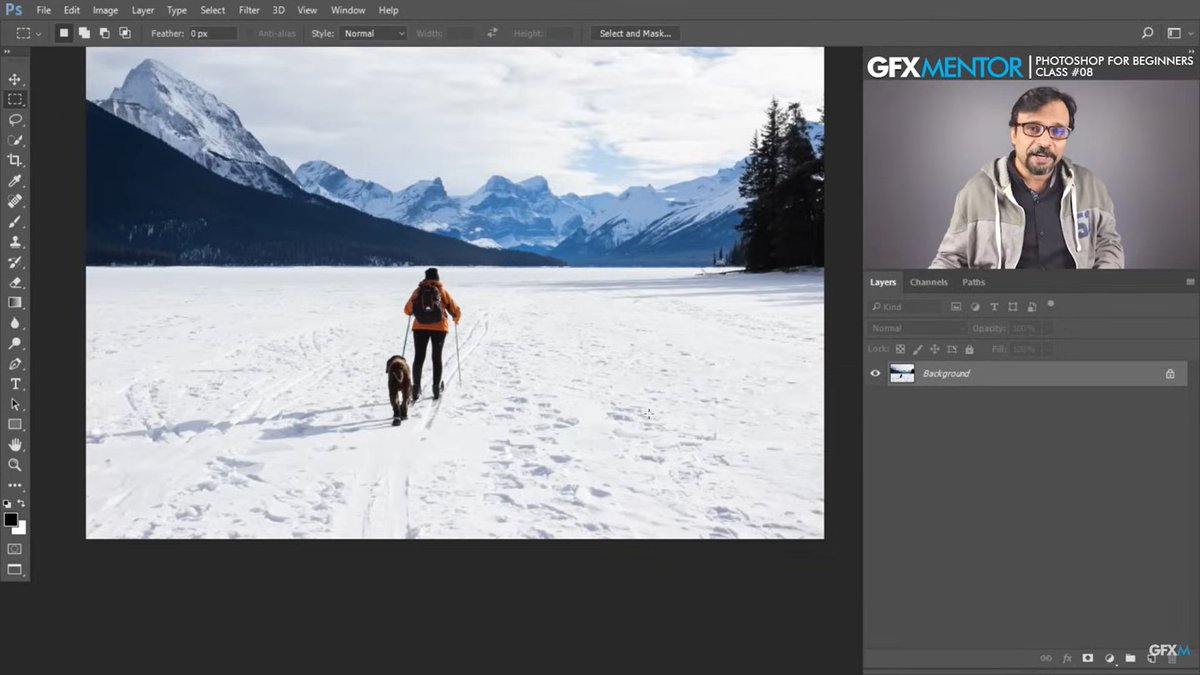The image size is (1200, 675).
Task: Enable Intersect with Selection mode
Action: (x=125, y=33)
